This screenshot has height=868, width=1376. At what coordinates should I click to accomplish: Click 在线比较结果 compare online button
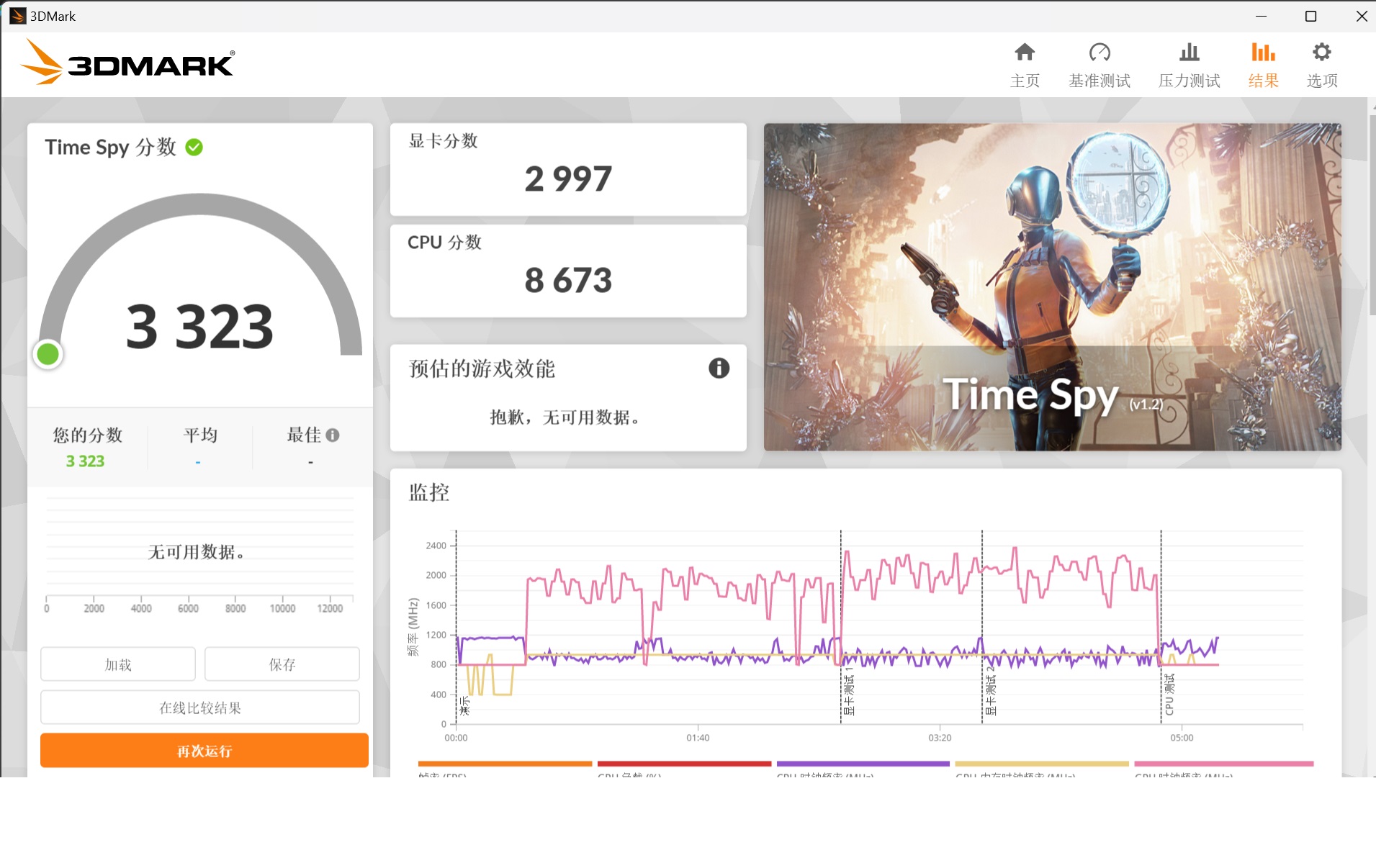tap(200, 707)
